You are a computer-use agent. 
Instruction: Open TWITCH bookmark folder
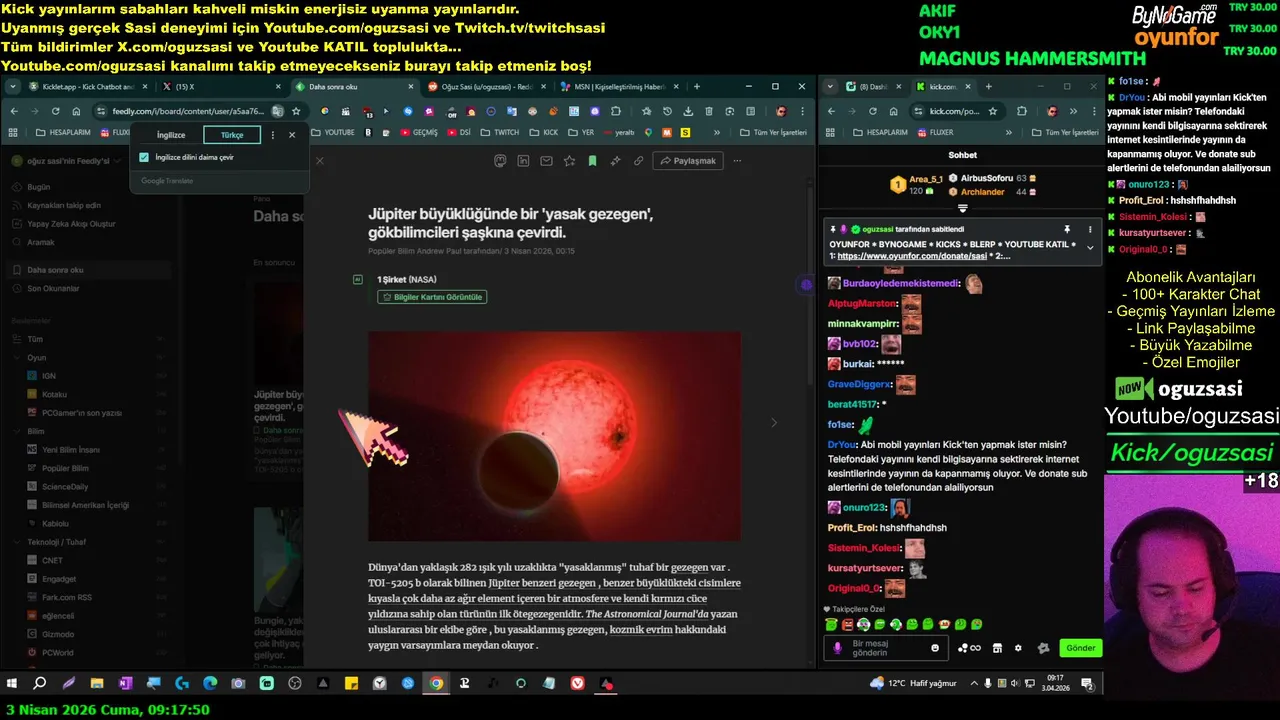tap(499, 132)
